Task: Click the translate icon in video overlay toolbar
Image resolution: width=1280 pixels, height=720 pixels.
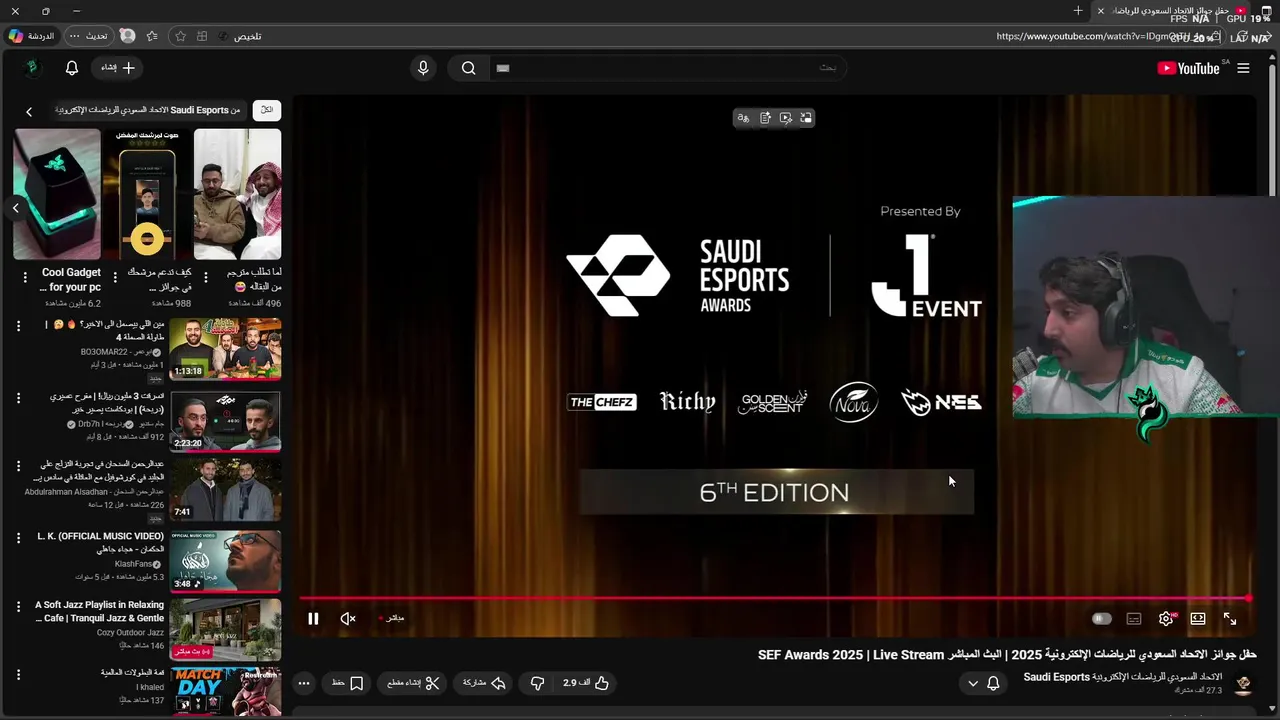Action: click(x=743, y=118)
